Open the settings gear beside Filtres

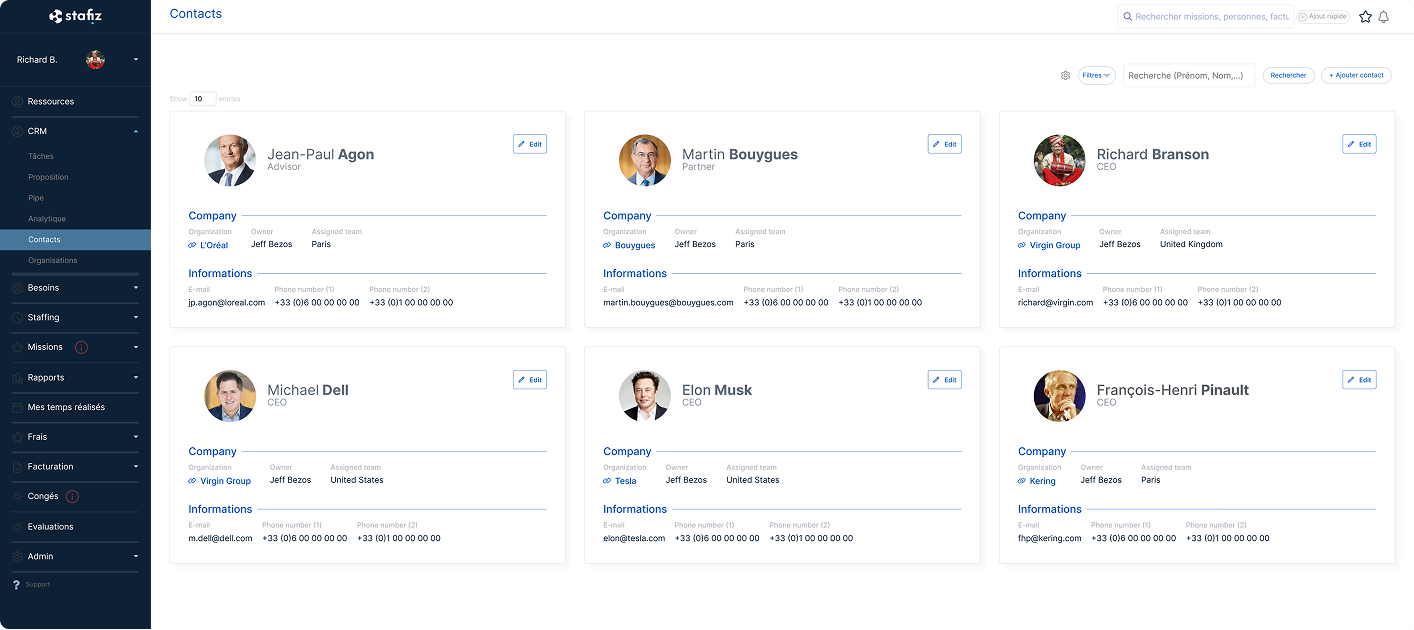[1065, 76]
